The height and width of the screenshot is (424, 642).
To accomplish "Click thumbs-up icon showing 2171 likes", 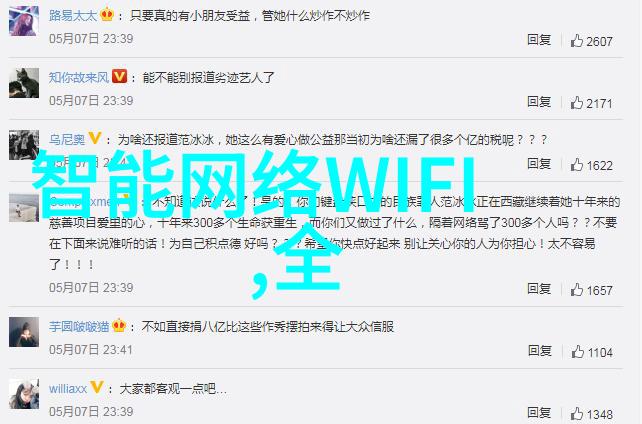I will (577, 102).
